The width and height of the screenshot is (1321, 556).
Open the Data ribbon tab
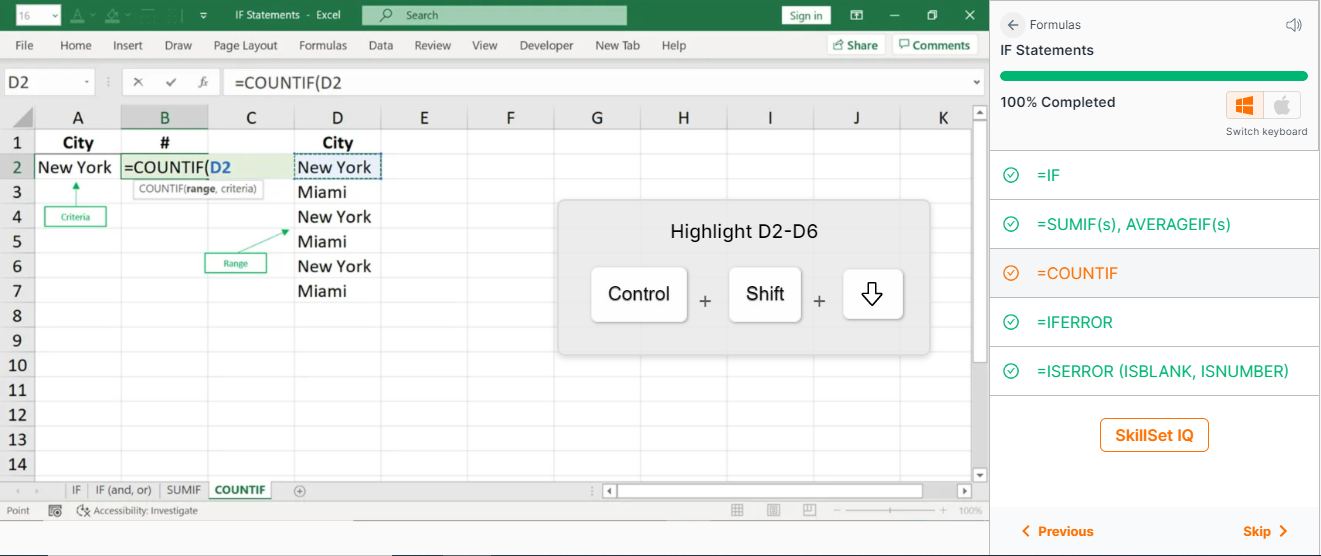[380, 45]
